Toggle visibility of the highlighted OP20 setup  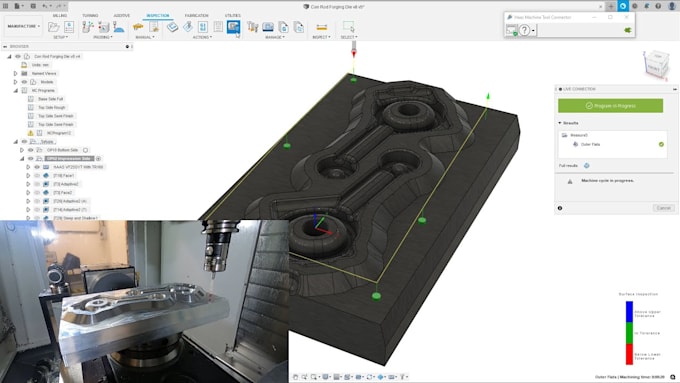(31, 159)
